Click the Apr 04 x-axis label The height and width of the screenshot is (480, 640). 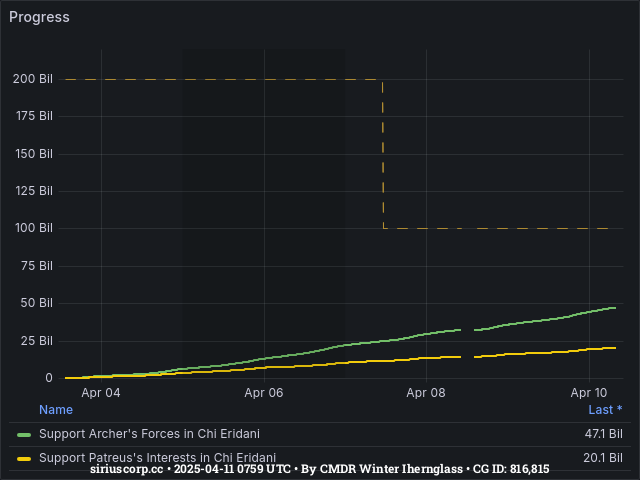click(x=101, y=393)
